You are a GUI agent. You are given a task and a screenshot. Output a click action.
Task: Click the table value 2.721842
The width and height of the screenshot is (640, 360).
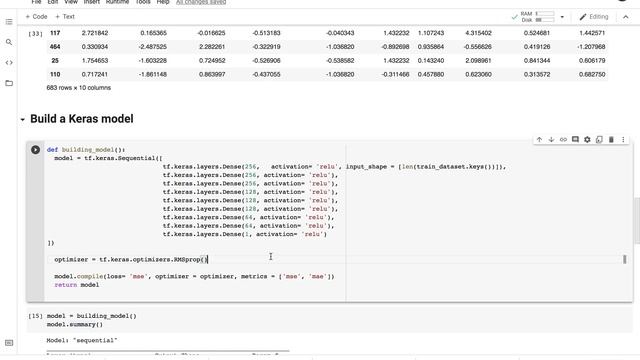pos(95,33)
